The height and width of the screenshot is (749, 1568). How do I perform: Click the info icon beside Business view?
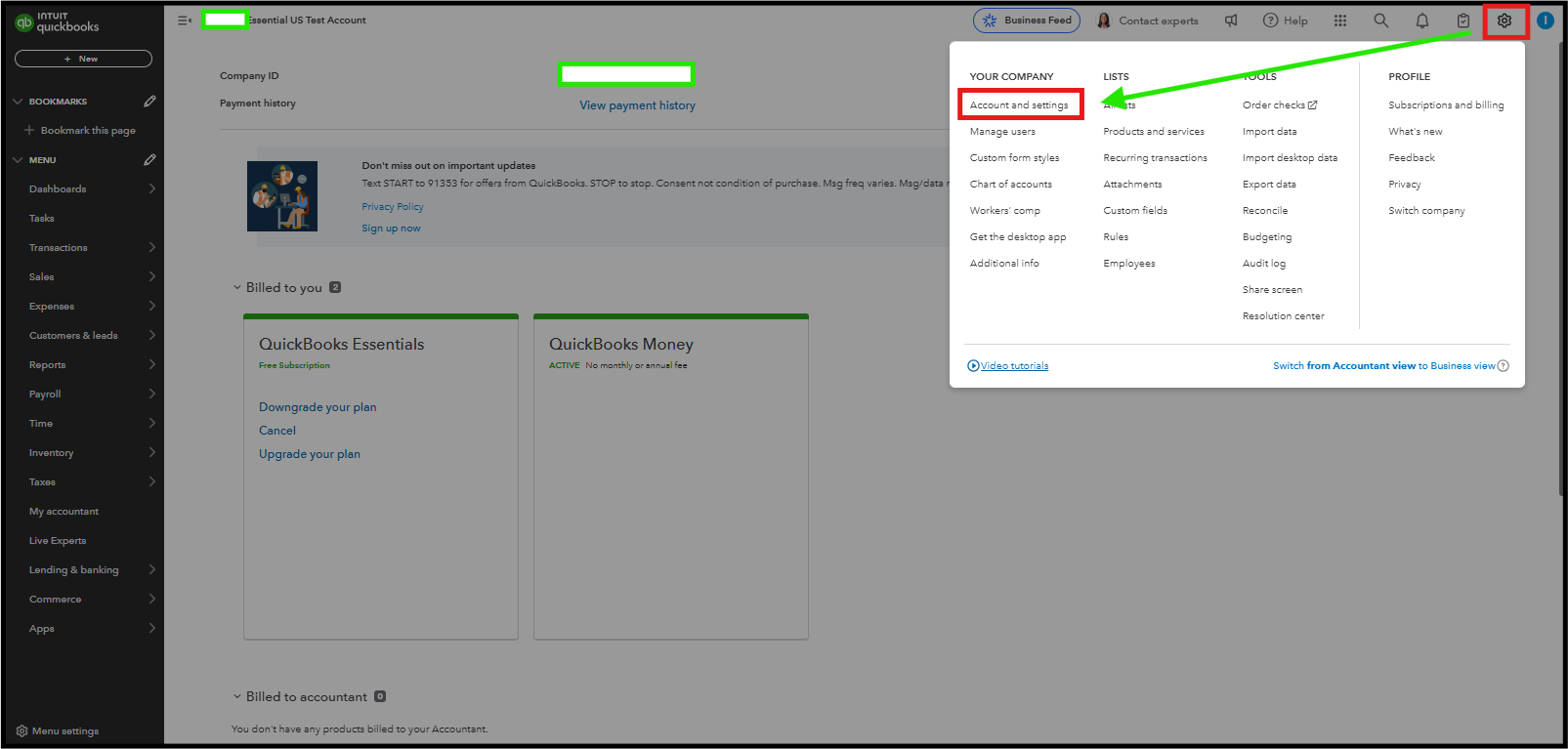click(x=1504, y=366)
